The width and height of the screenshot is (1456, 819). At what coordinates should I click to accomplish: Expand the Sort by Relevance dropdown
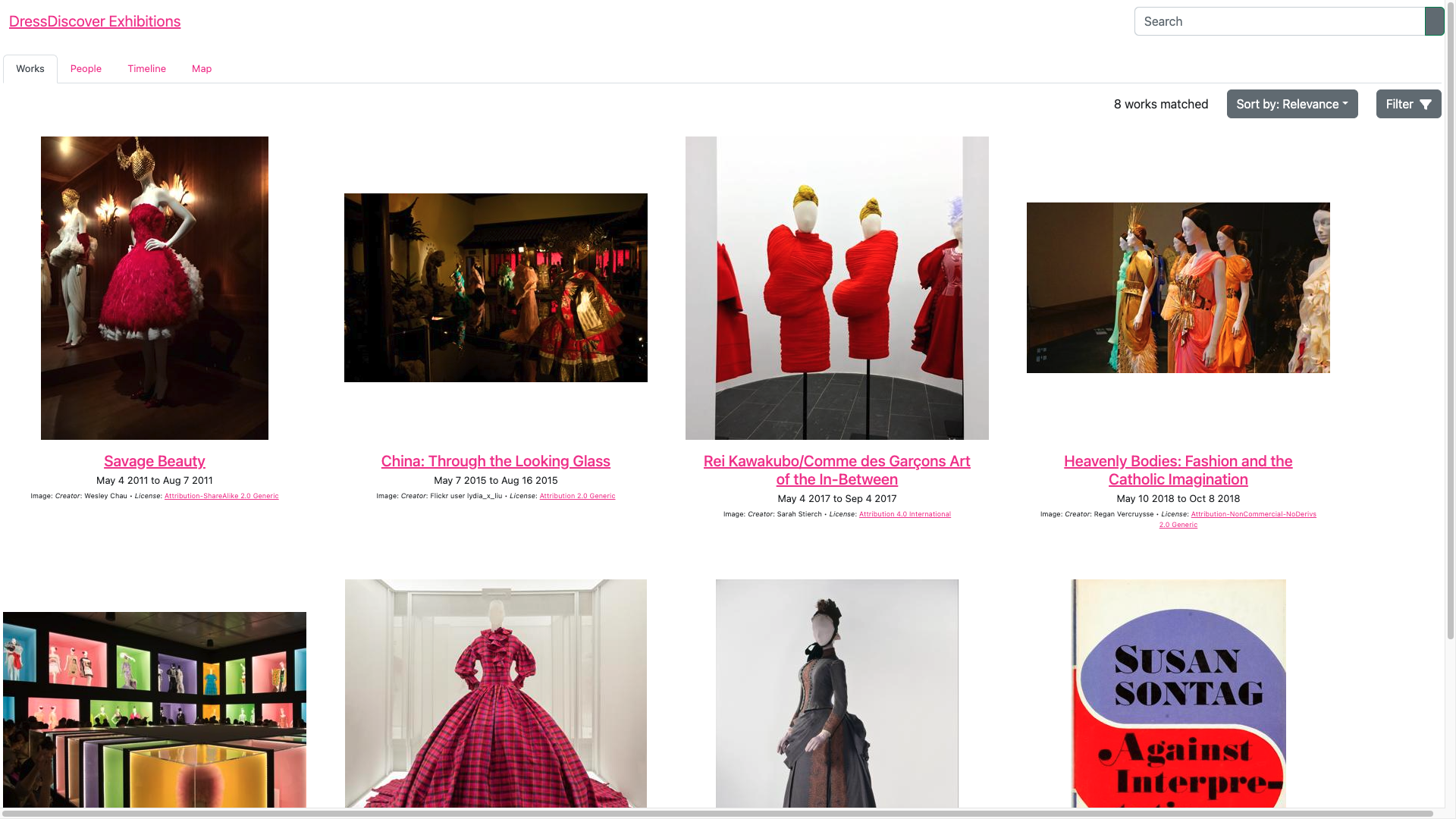(1292, 104)
